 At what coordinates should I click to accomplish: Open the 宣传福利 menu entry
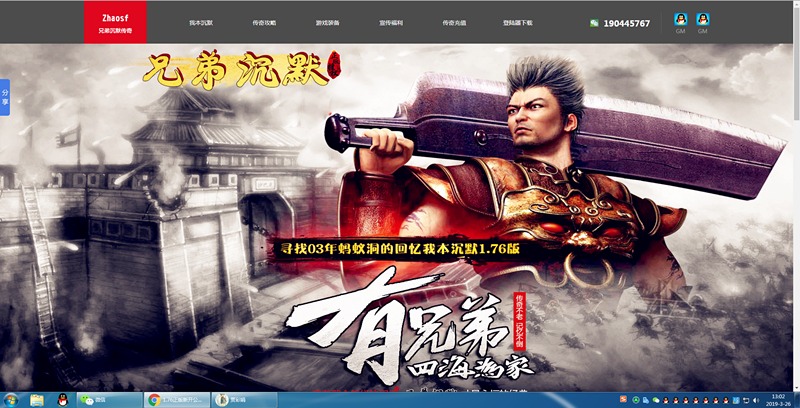(391, 23)
